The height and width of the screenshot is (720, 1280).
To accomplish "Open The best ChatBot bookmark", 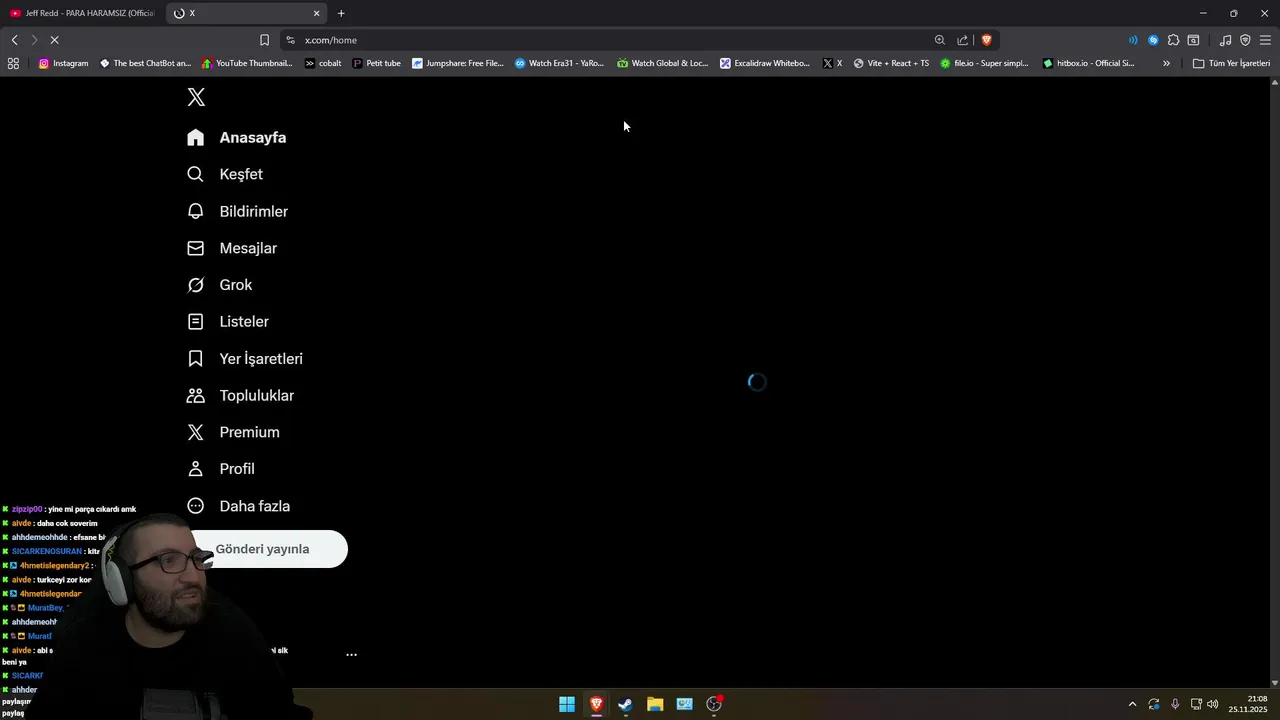I will pos(145,63).
